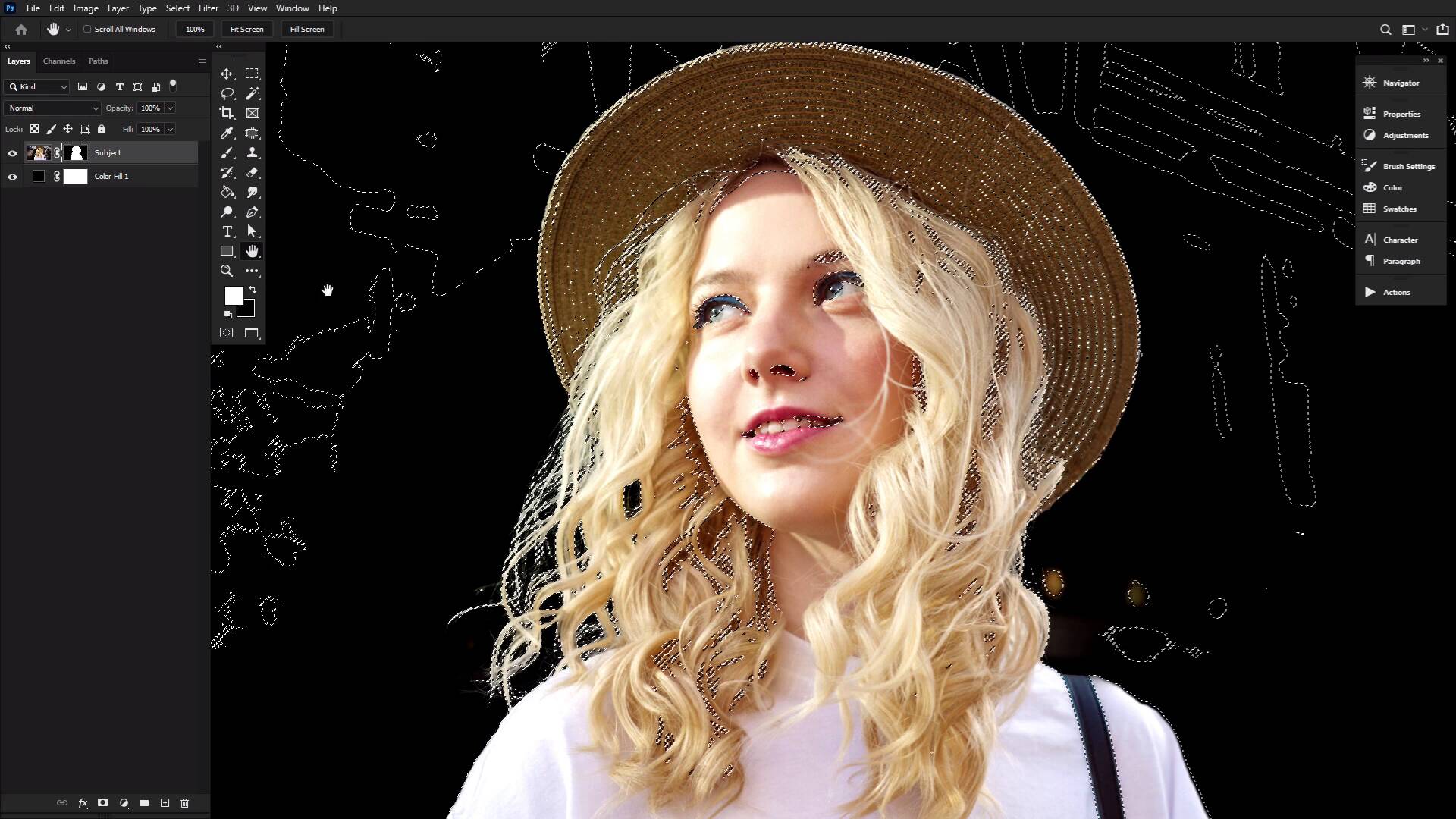
Task: Click the Fill Screen button
Action: pyautogui.click(x=307, y=29)
